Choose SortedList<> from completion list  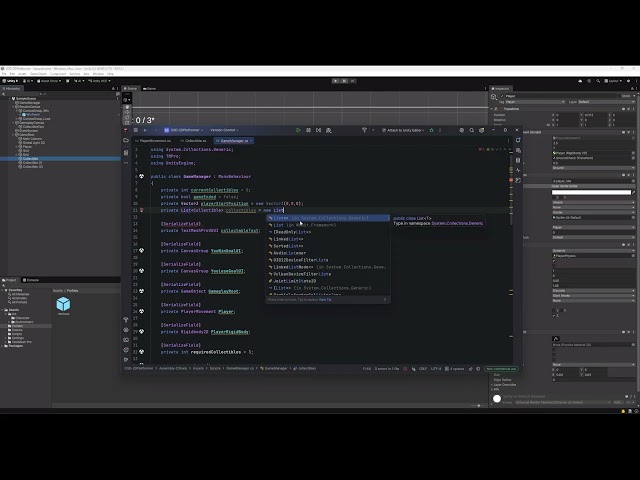pos(328,246)
